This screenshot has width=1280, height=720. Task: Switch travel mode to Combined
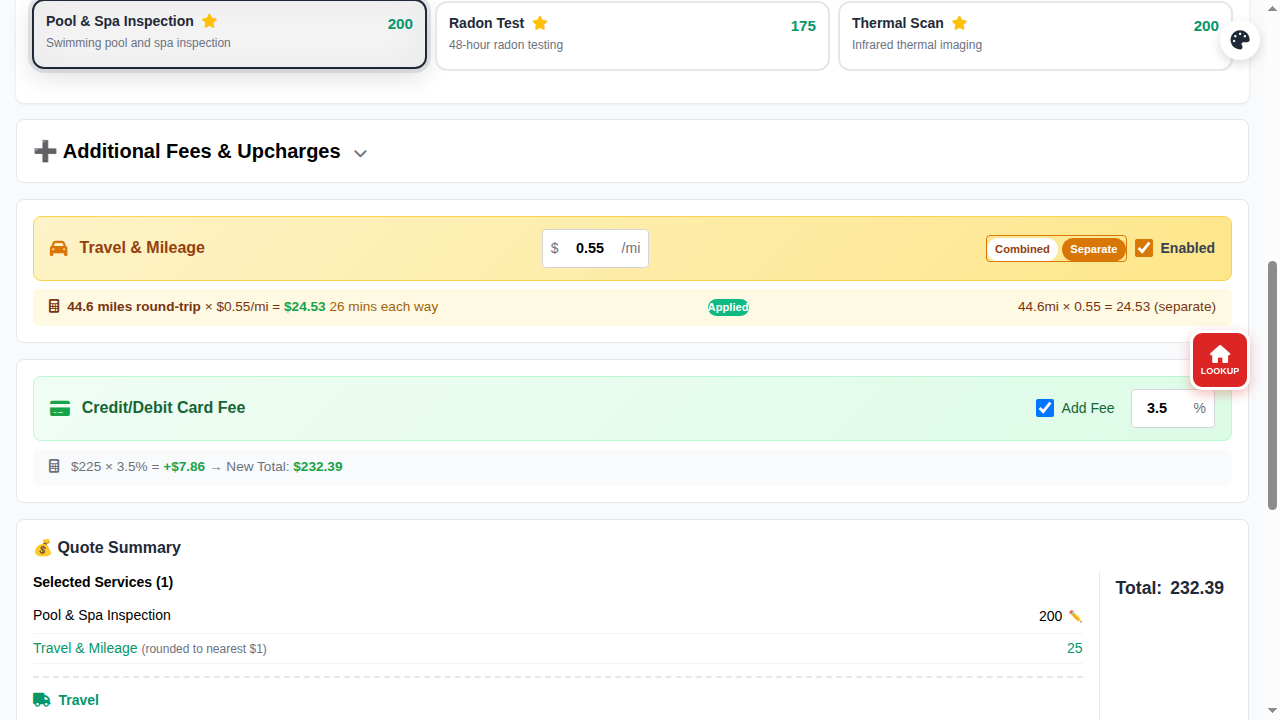pos(1022,249)
